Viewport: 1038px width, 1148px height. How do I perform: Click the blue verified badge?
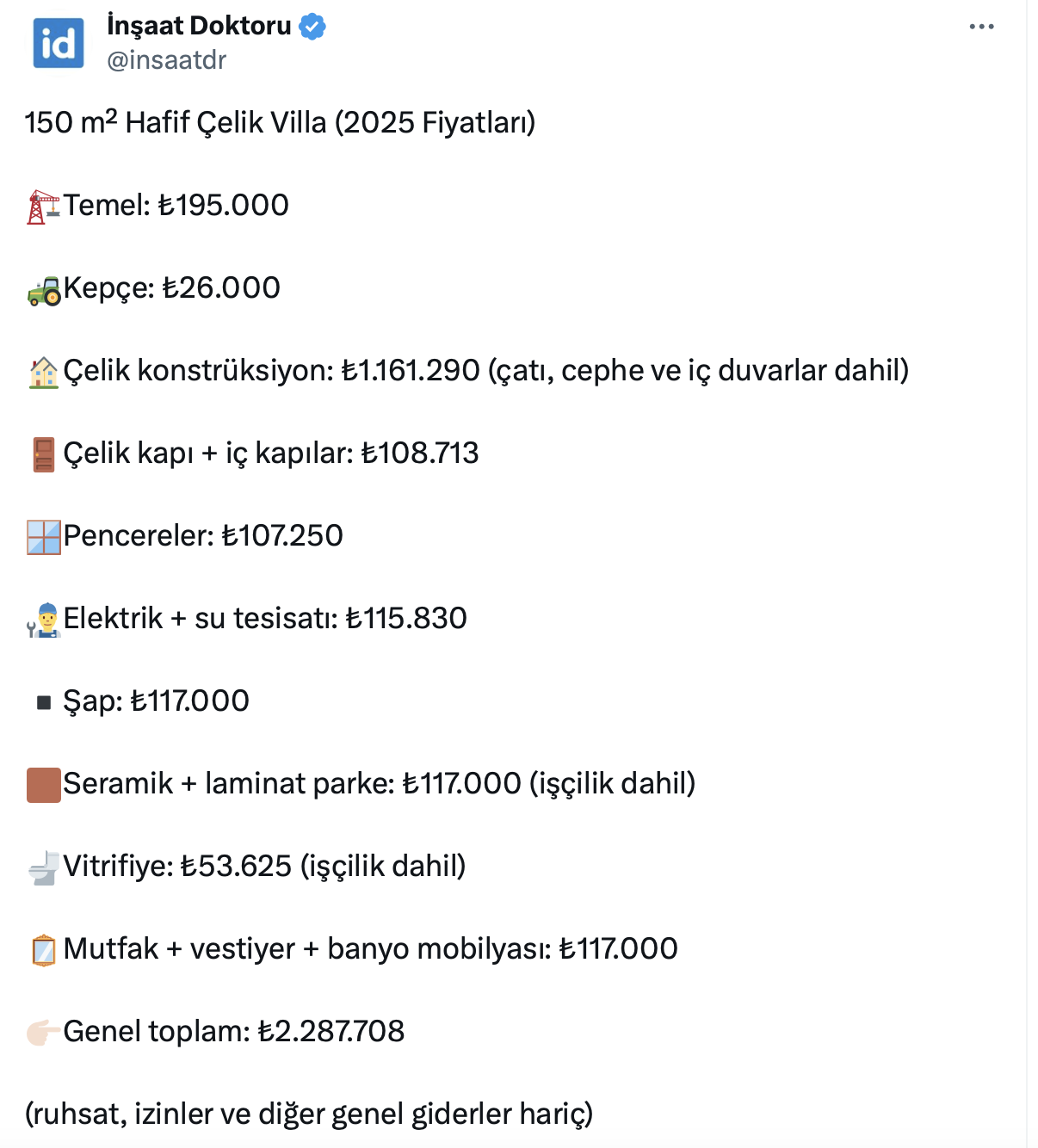[312, 27]
